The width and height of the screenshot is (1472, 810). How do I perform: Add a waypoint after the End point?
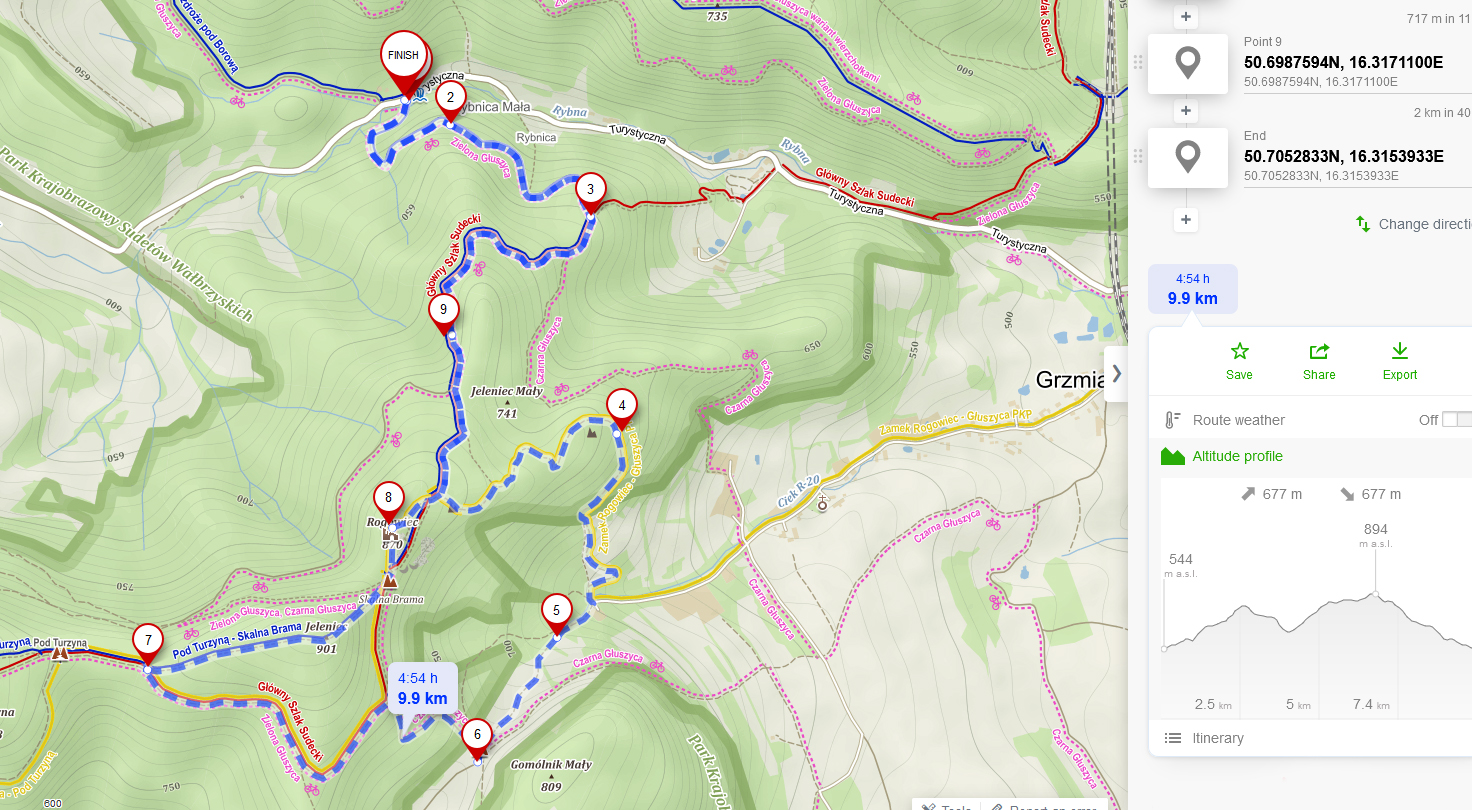pyautogui.click(x=1186, y=219)
